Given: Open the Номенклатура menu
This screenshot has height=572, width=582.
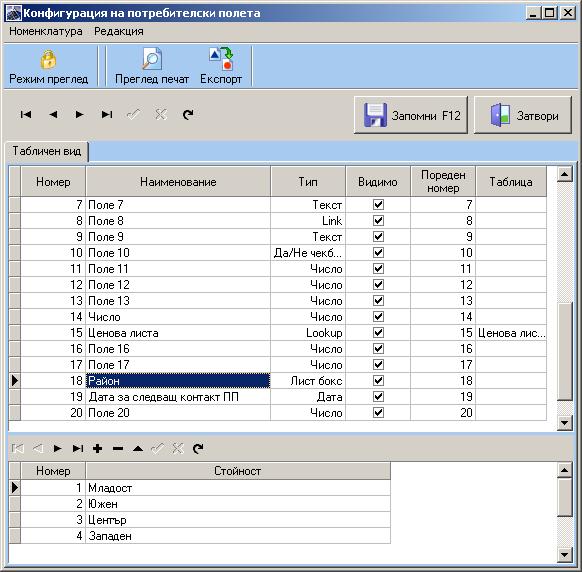Looking at the screenshot, I should coord(46,31).
